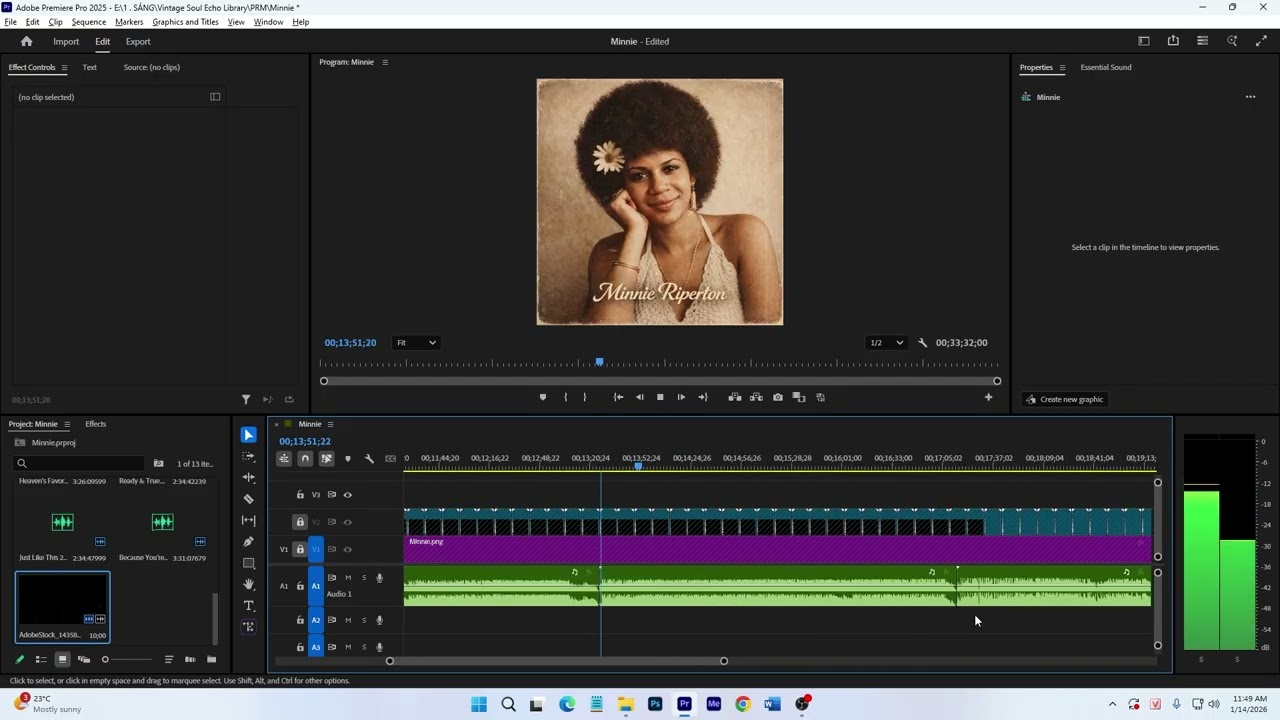This screenshot has width=1280, height=720.
Task: Click Extract button in Program monitor
Action: [756, 397]
